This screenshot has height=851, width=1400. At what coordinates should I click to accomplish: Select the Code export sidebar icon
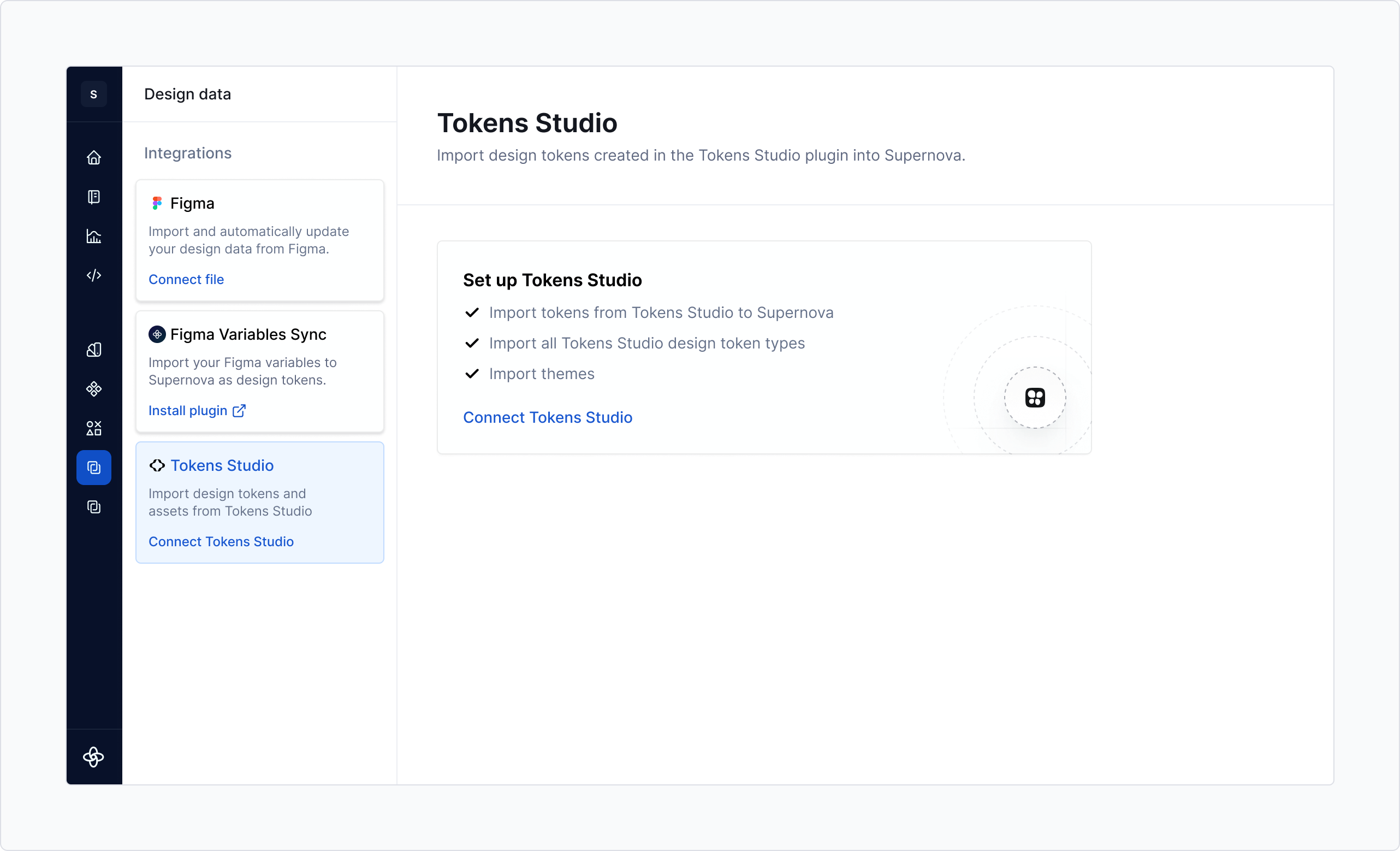pos(94,276)
